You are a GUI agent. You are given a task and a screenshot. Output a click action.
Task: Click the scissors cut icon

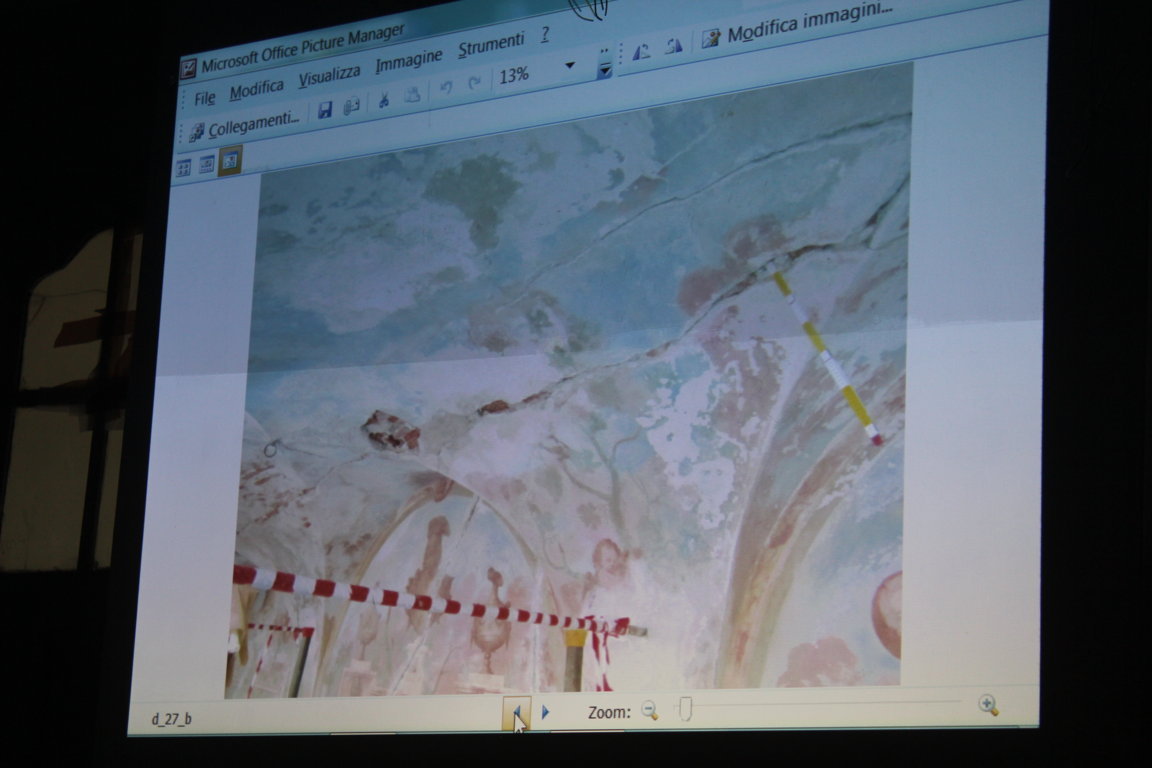click(383, 99)
